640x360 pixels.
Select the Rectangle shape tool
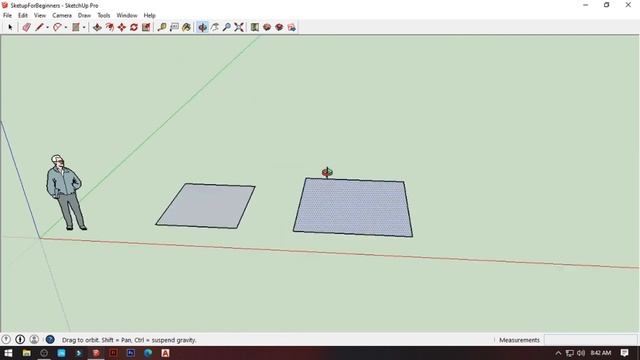(x=76, y=27)
